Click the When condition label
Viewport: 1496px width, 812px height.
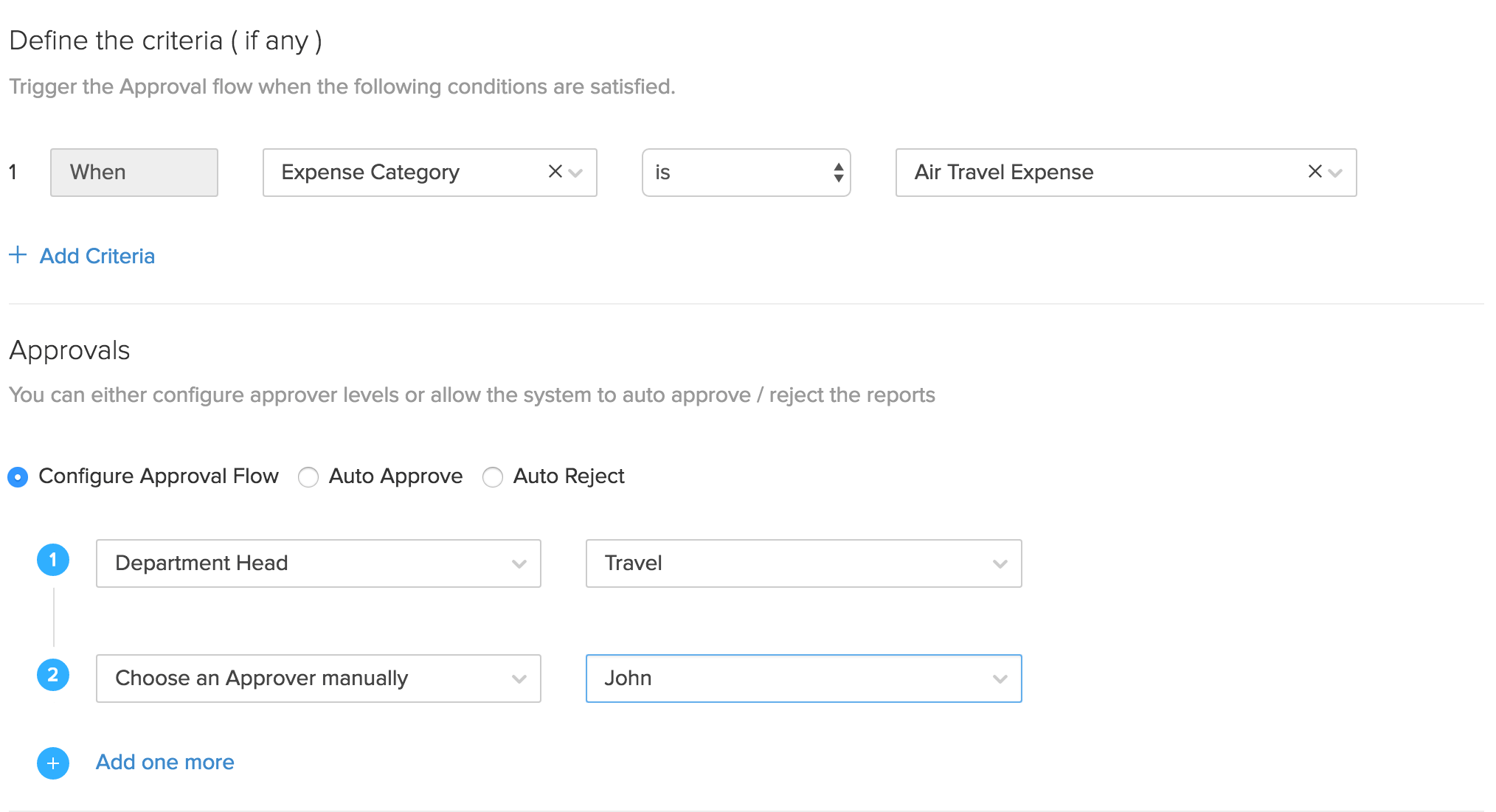click(x=134, y=172)
